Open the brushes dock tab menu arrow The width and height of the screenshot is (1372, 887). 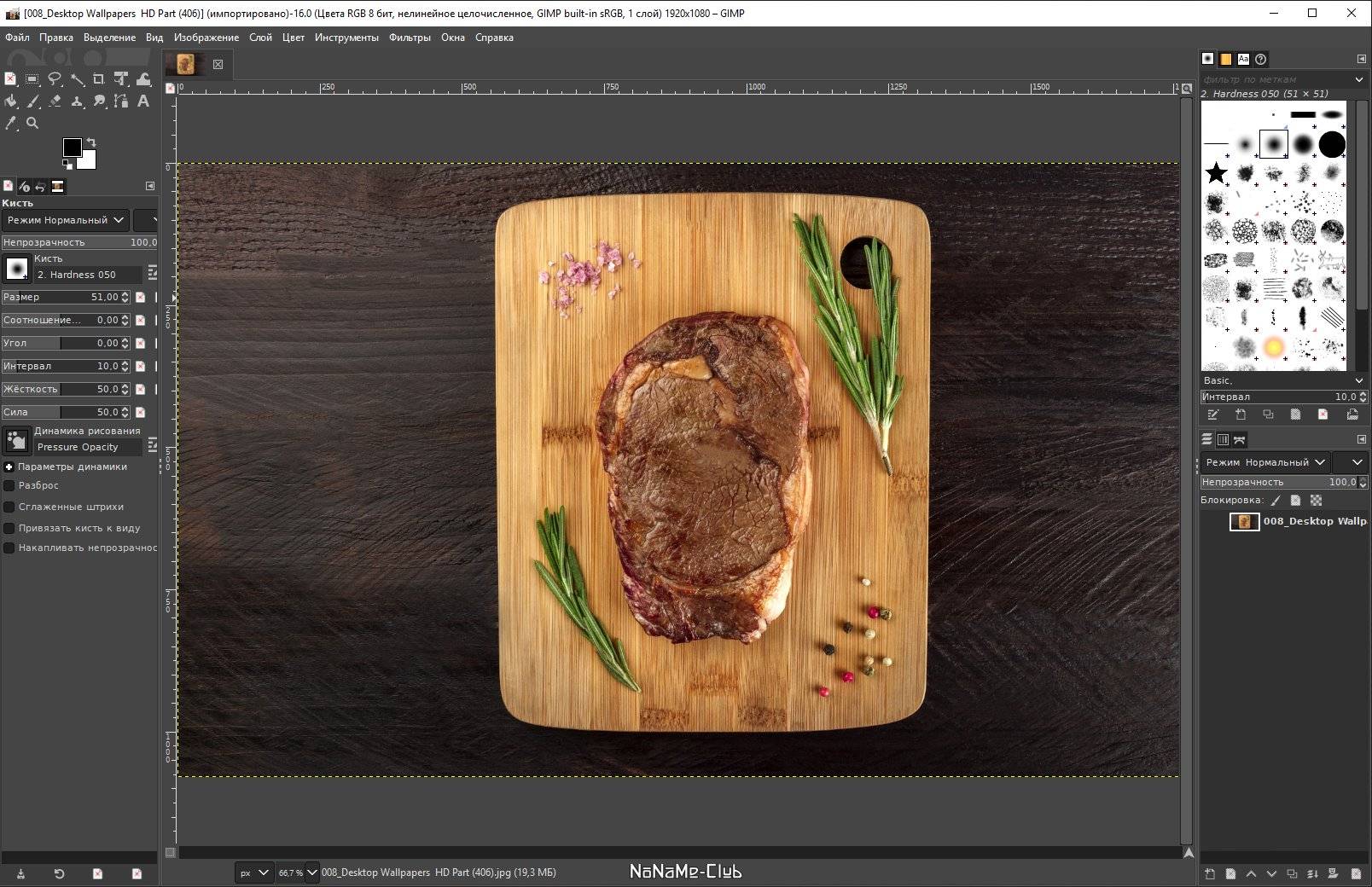[x=1361, y=59]
